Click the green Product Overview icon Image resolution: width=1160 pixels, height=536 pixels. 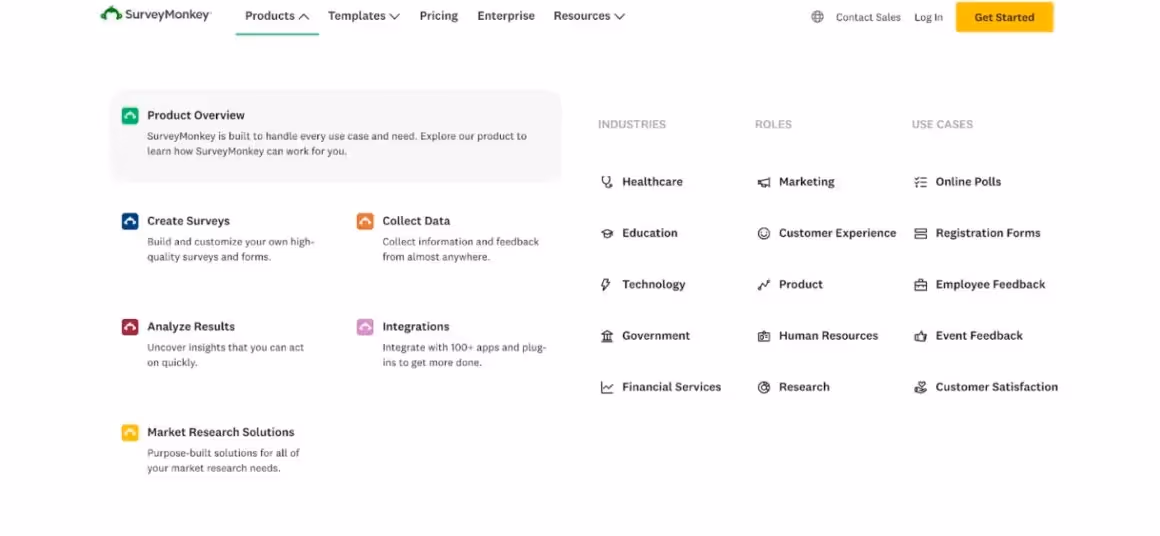coord(130,115)
